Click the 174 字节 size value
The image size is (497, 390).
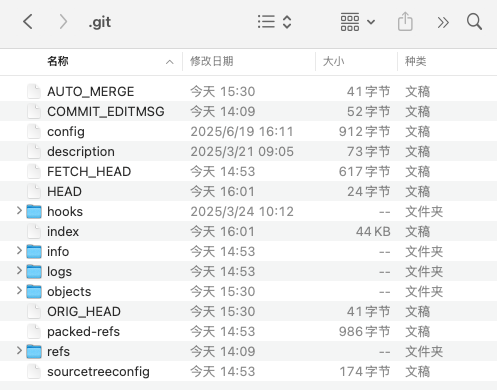click(365, 372)
